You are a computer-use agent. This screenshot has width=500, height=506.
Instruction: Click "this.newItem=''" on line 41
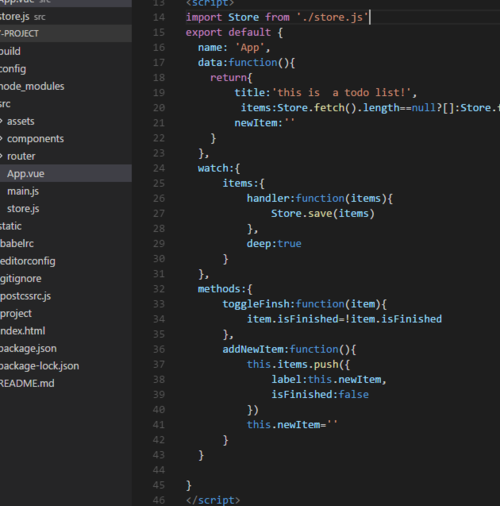pos(292,425)
